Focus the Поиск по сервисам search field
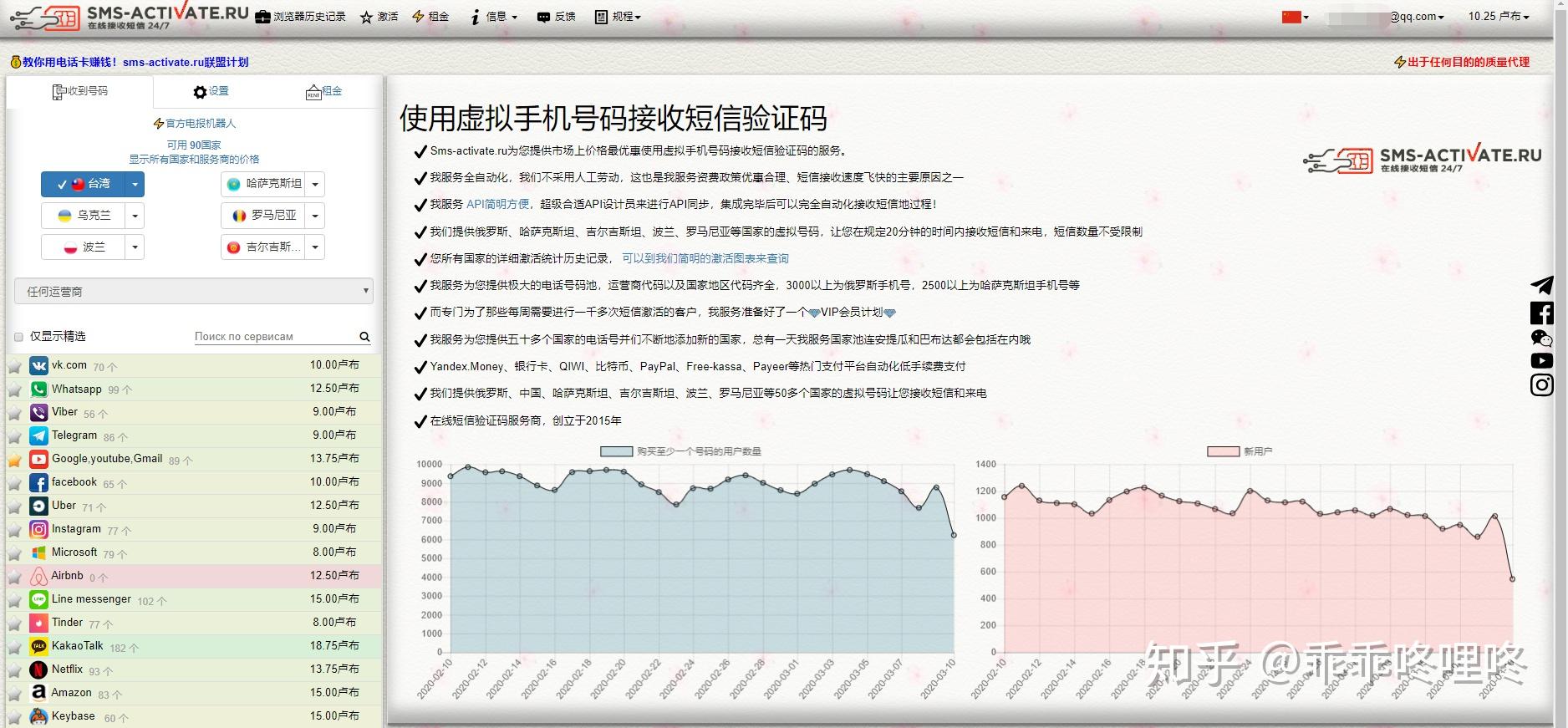1568x728 pixels. (275, 336)
